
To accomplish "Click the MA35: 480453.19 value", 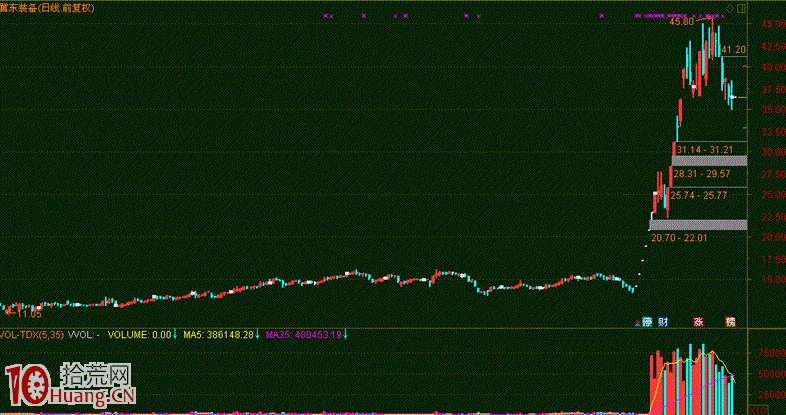I will [304, 335].
